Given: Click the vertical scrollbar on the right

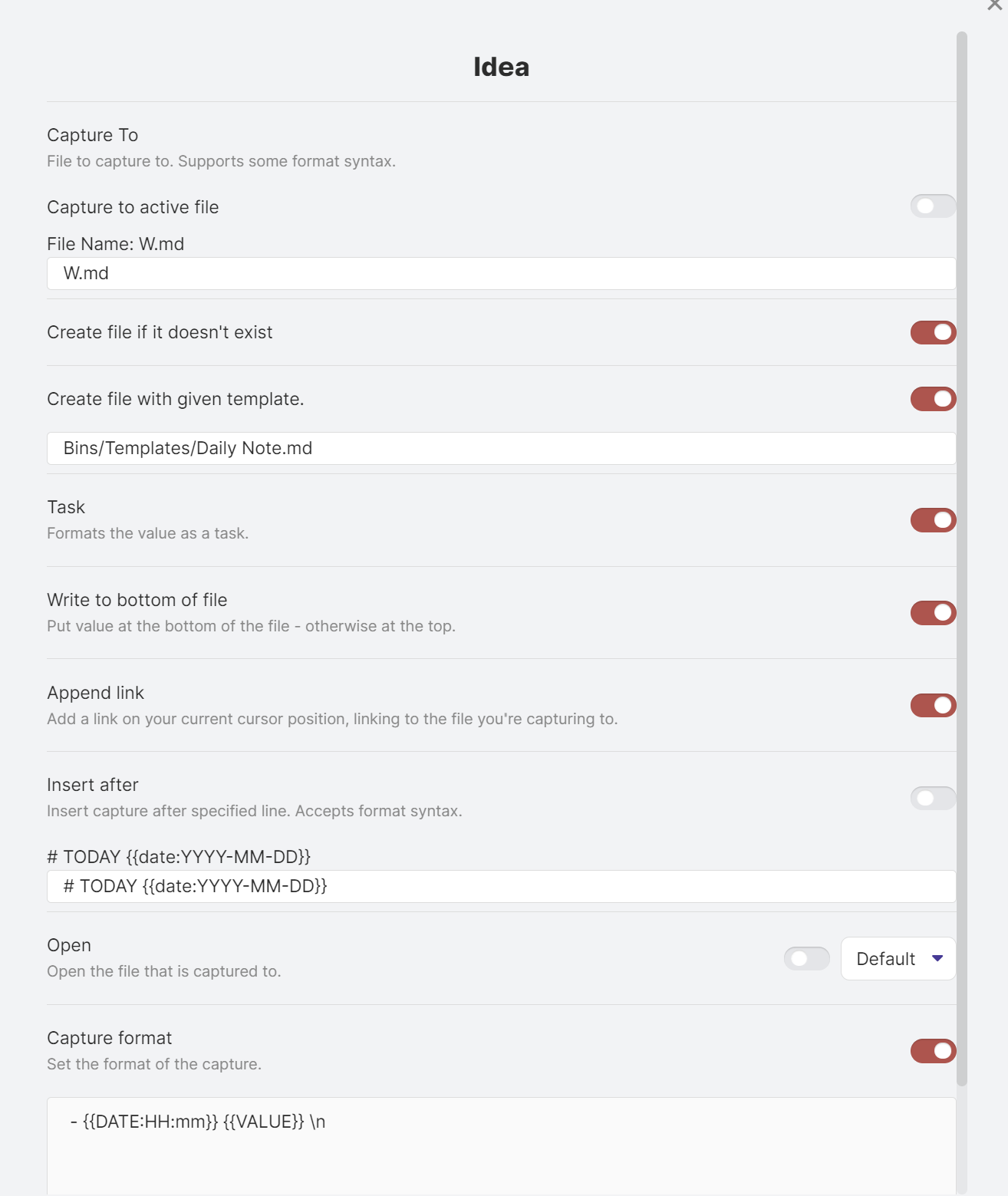Looking at the screenshot, I should [x=963, y=537].
